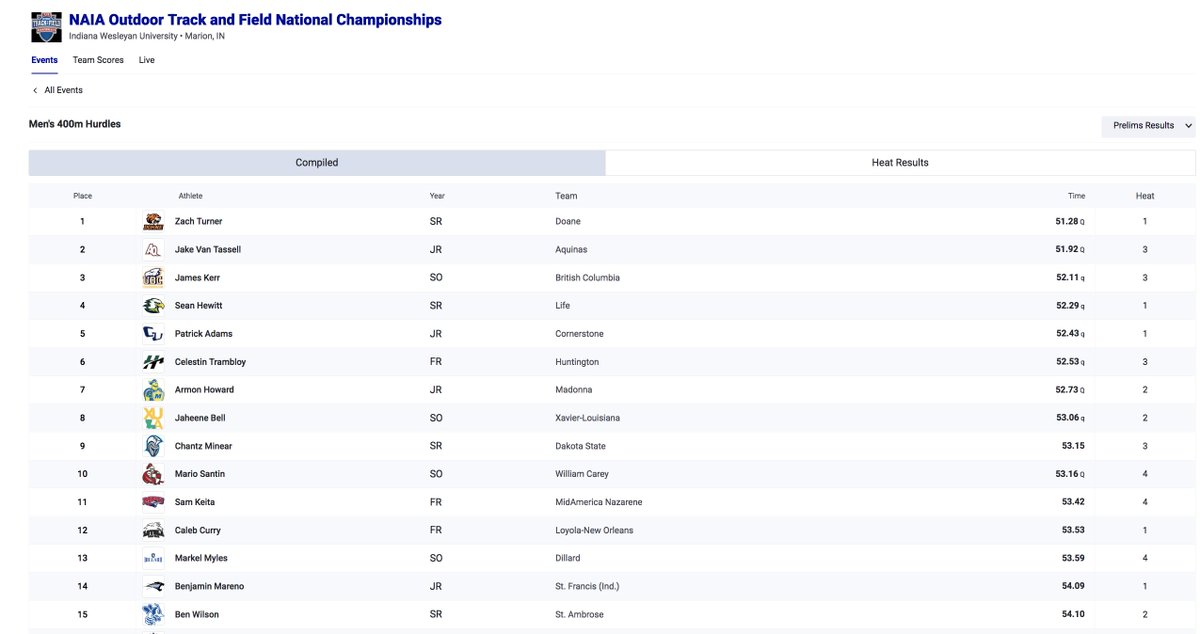
Task: Click the Men's 400m Hurdles heading
Action: tap(75, 124)
